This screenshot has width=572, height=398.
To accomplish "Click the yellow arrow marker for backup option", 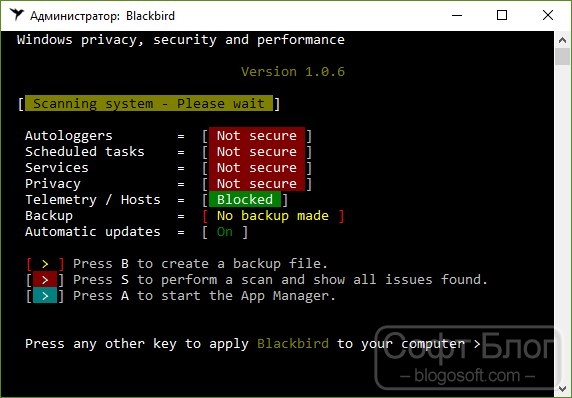I will pos(45,264).
